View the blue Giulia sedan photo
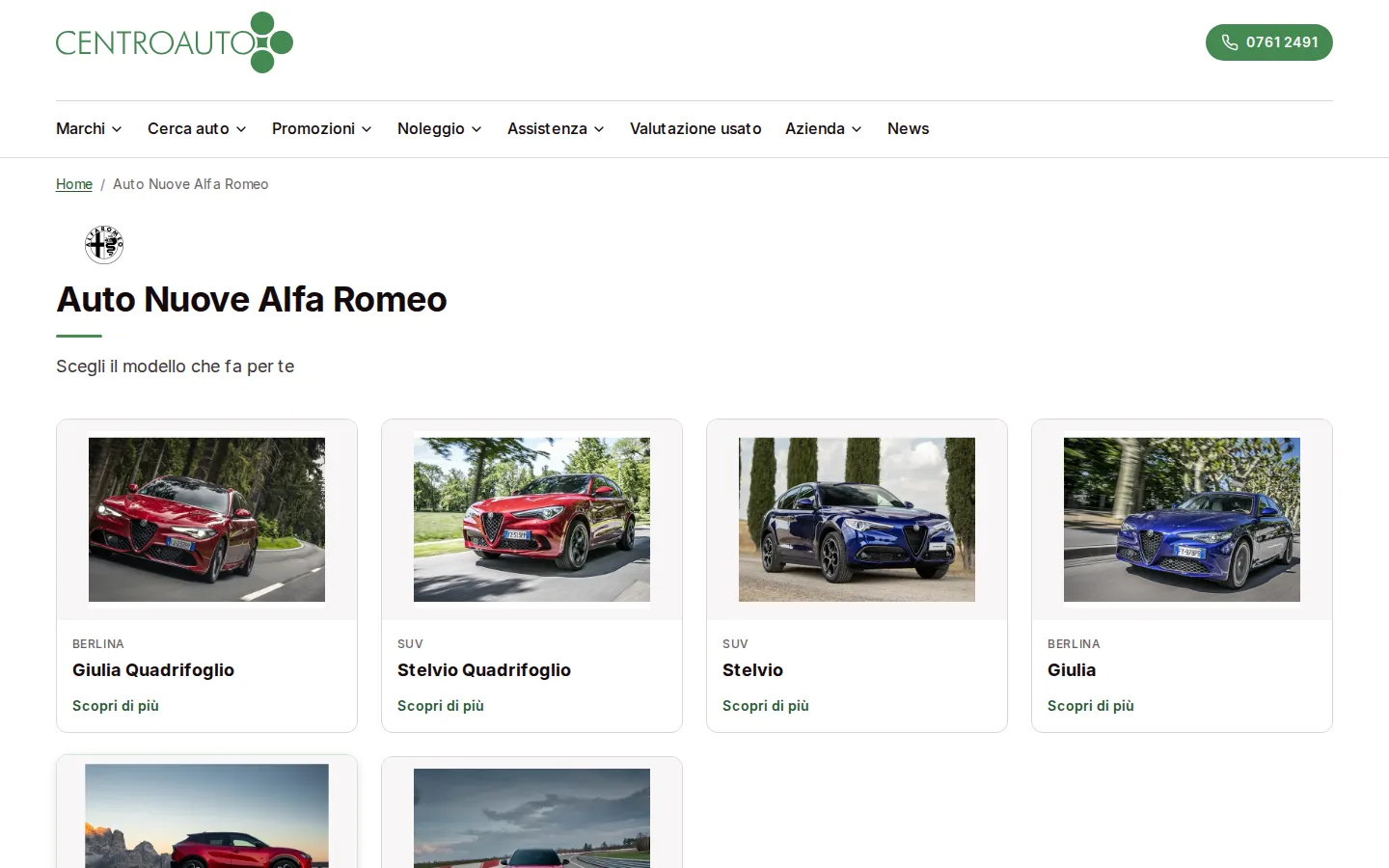Screen dimensions: 1389x868 coord(1182,520)
